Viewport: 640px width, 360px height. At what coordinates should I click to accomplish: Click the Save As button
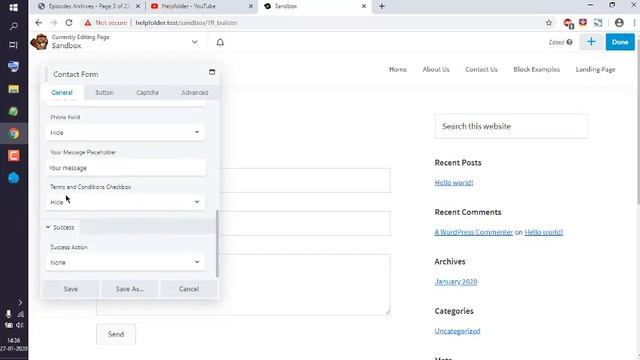click(130, 289)
